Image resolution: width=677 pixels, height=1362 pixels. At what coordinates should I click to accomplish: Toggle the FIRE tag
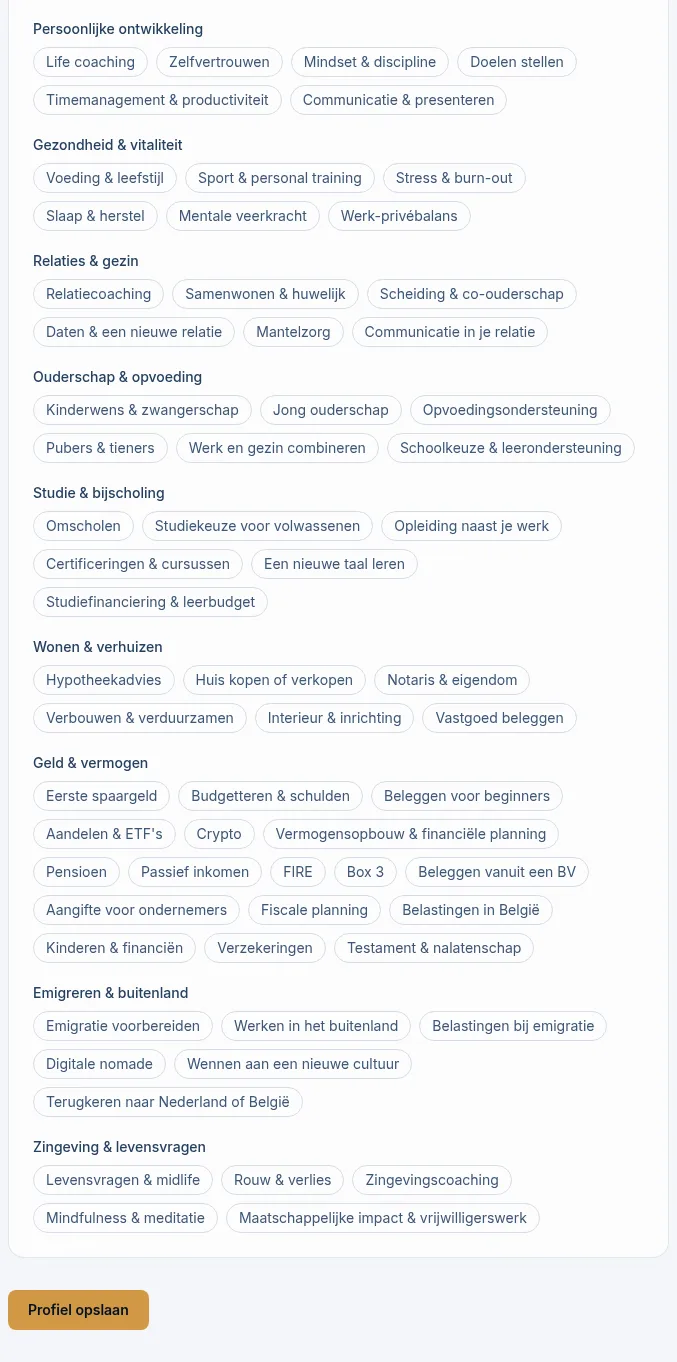coord(298,872)
